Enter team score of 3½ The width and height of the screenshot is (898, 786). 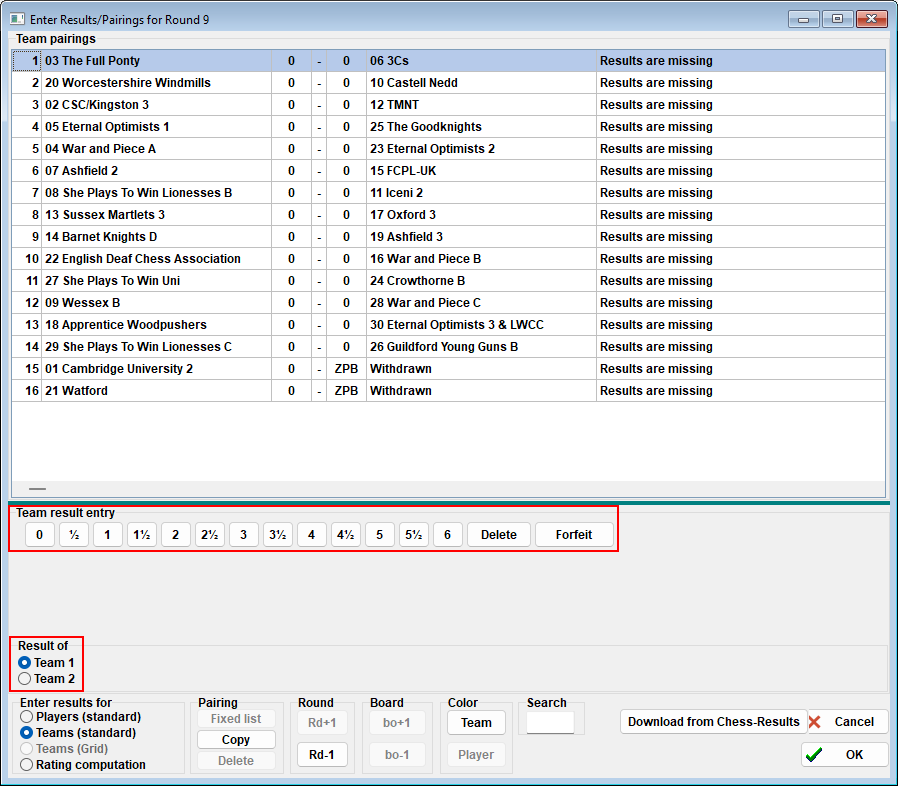[x=277, y=535]
